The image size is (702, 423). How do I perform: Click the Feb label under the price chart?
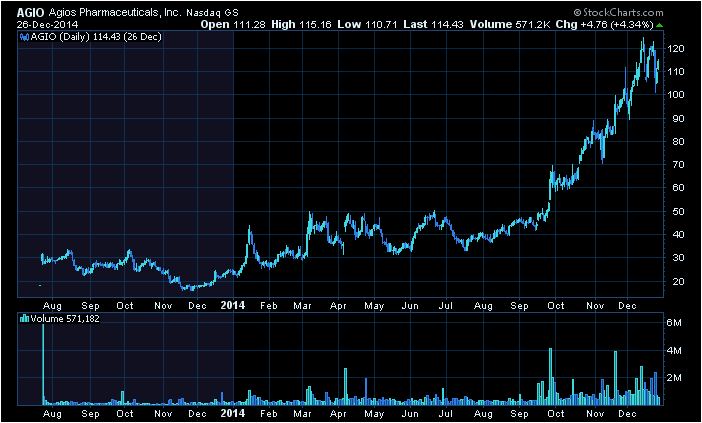point(269,306)
